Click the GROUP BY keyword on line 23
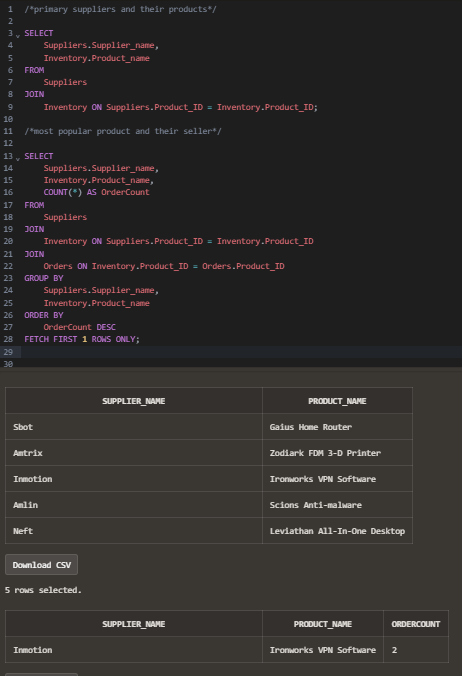The image size is (462, 676). [44, 278]
